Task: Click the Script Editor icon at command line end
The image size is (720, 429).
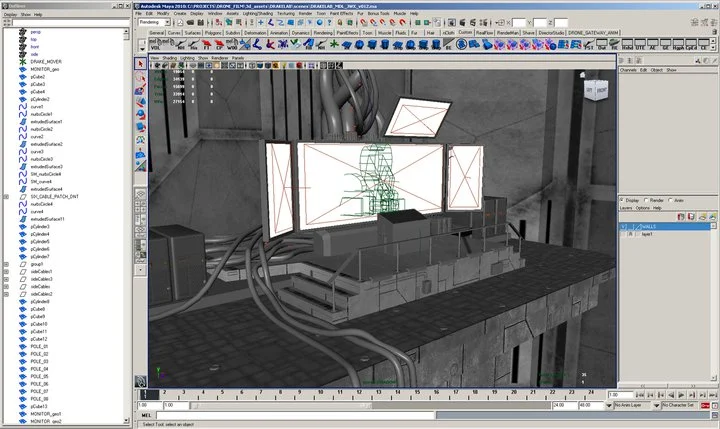Action: coord(714,415)
